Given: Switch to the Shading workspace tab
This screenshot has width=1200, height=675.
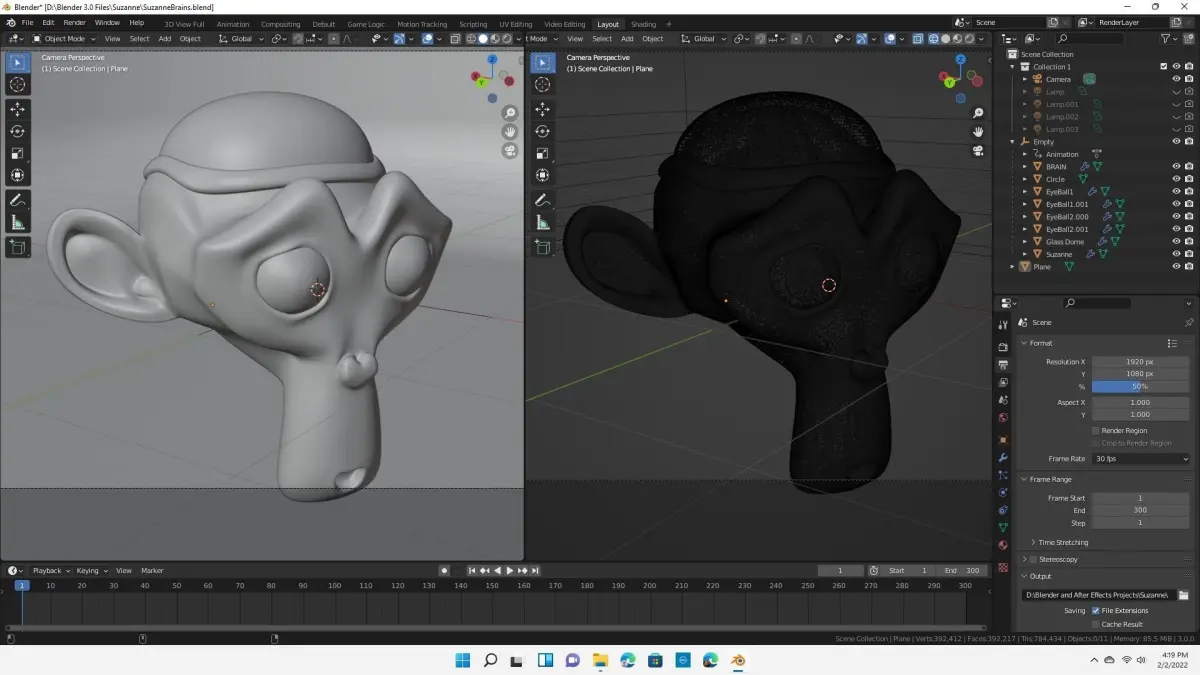Looking at the screenshot, I should pos(644,24).
